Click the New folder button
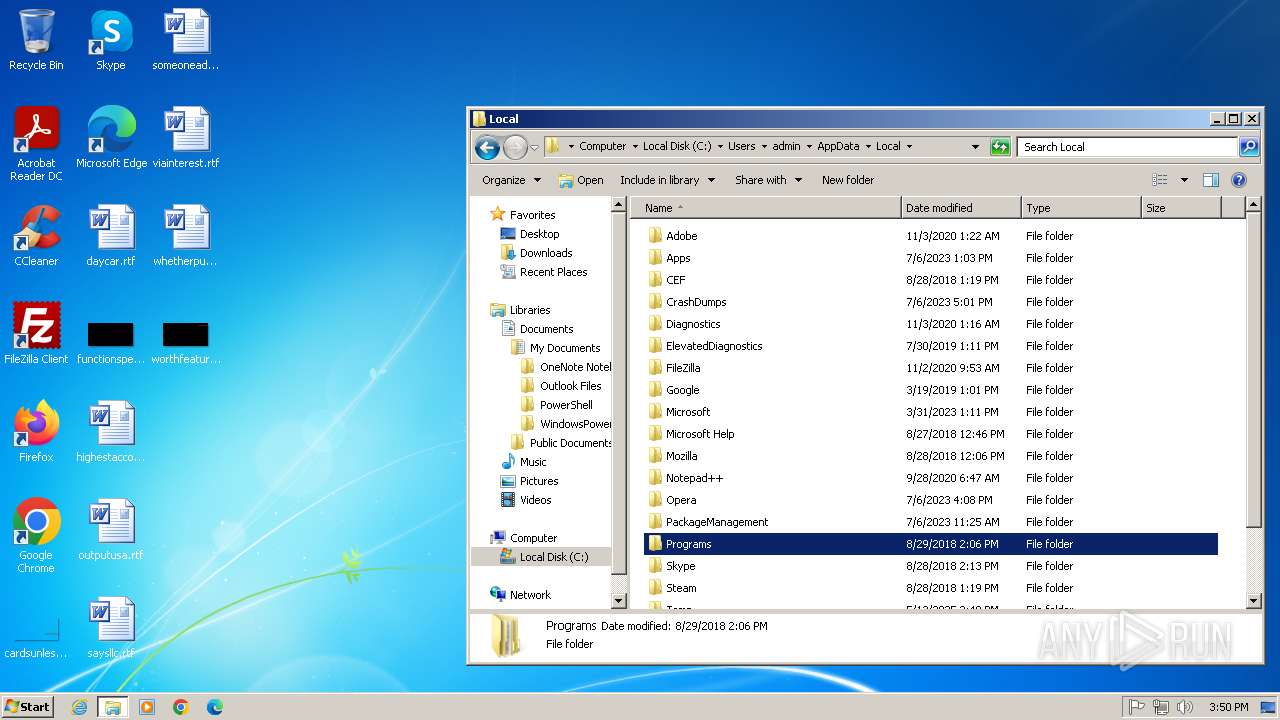The image size is (1280, 720). tap(848, 180)
